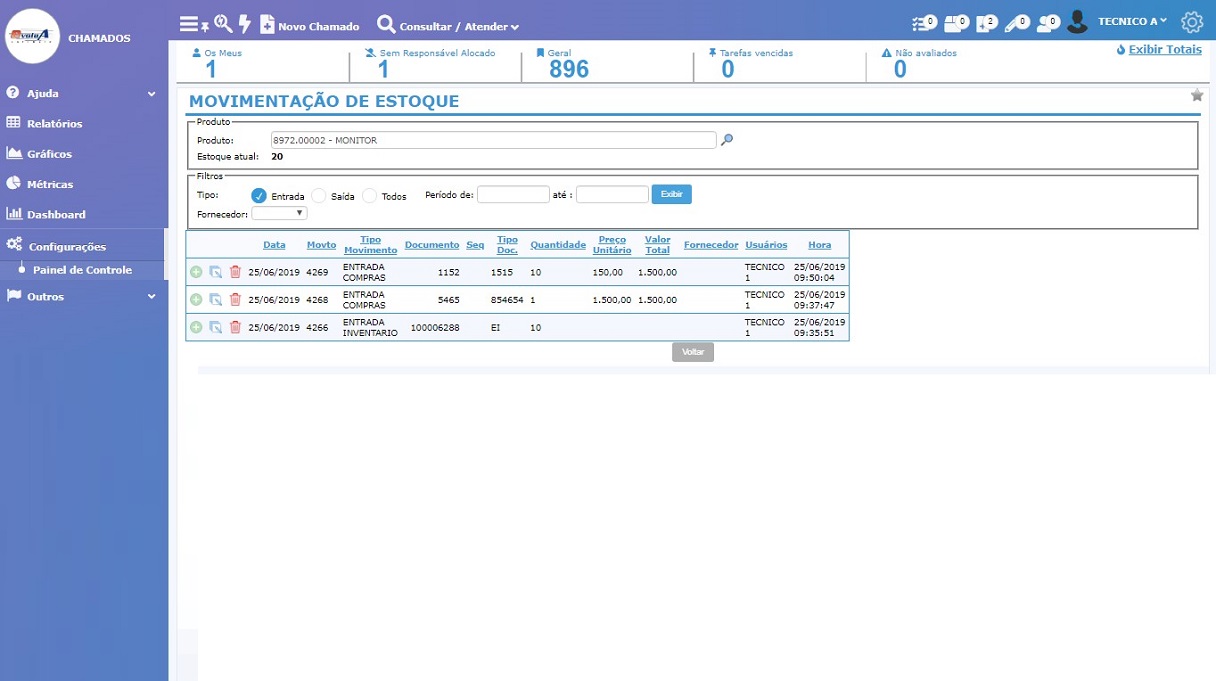Viewport: 1216px width, 681px height.
Task: Expand the Outros sidebar section
Action: (82, 296)
